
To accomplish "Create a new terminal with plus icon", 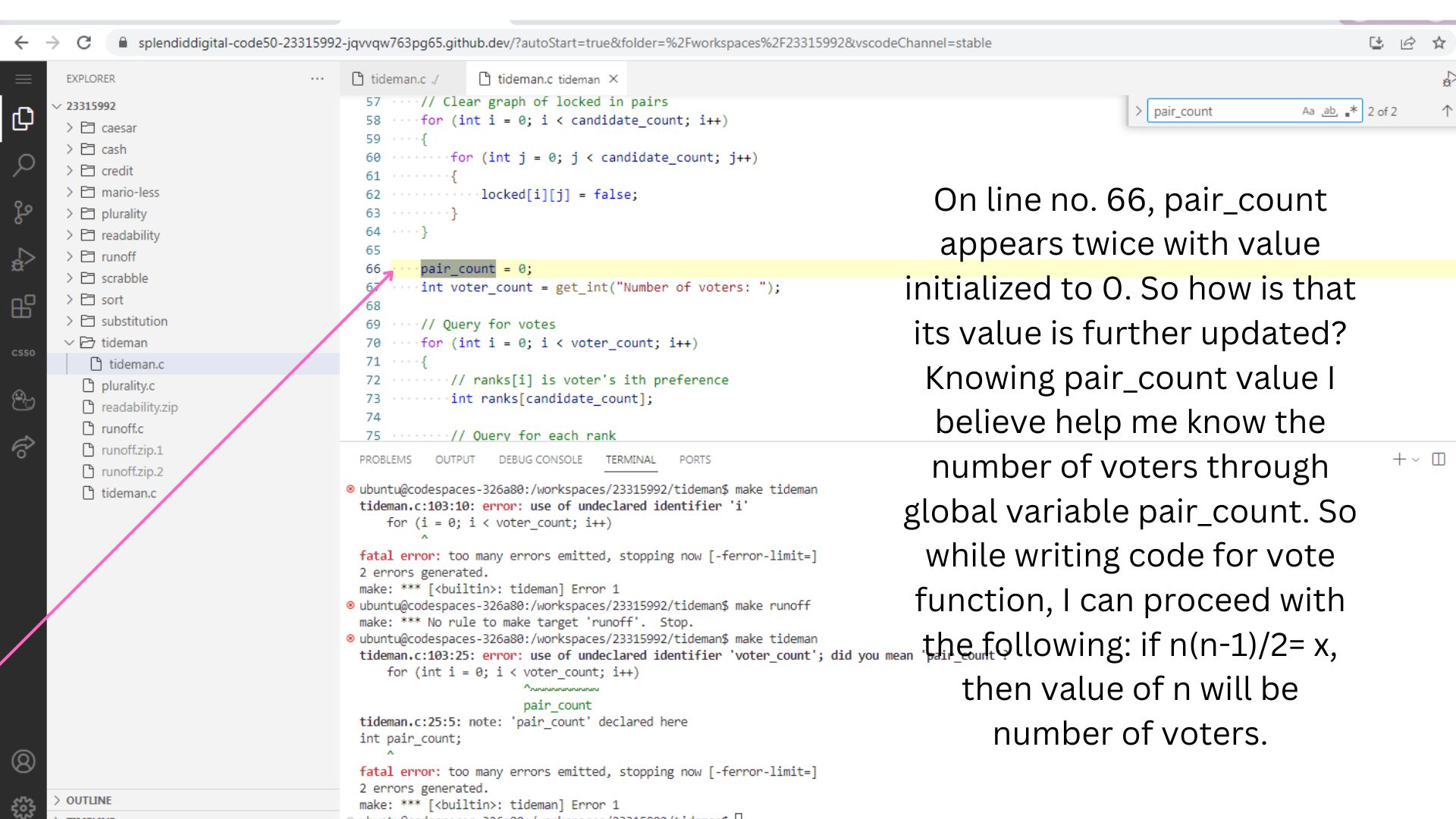I will [1399, 459].
